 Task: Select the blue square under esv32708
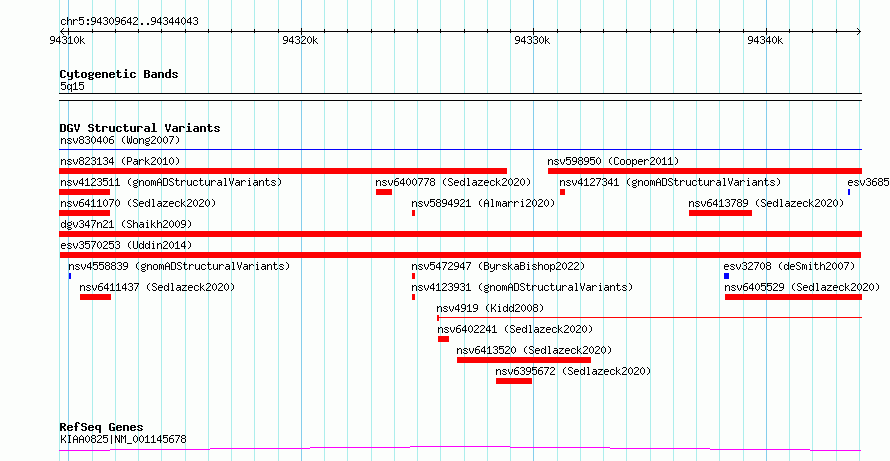pos(727,276)
